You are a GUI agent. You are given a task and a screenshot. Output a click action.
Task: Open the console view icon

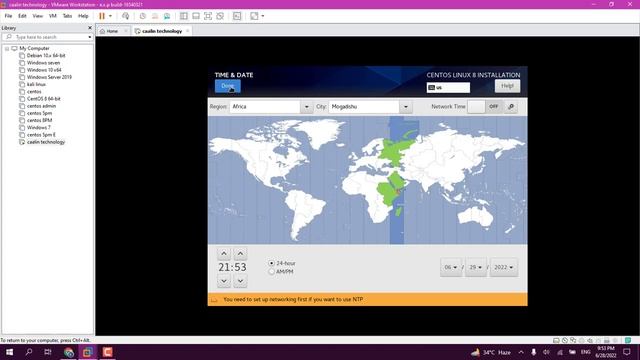tap(237, 16)
